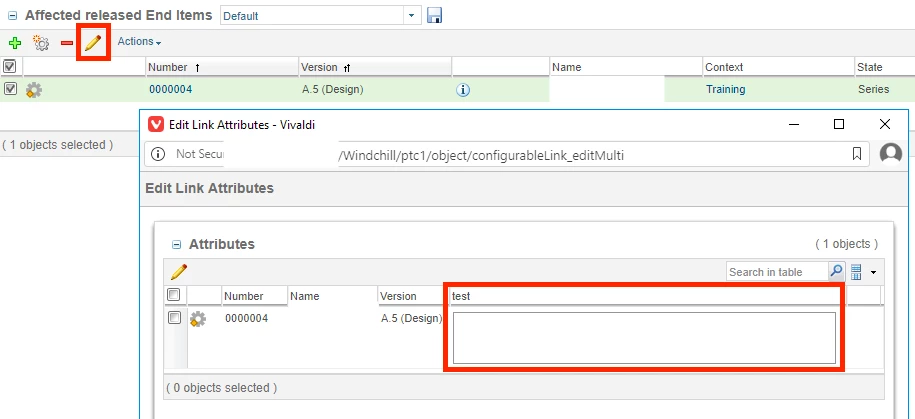915x419 pixels.
Task: Toggle select-all checkbox in Attributes table header
Action: 173,295
